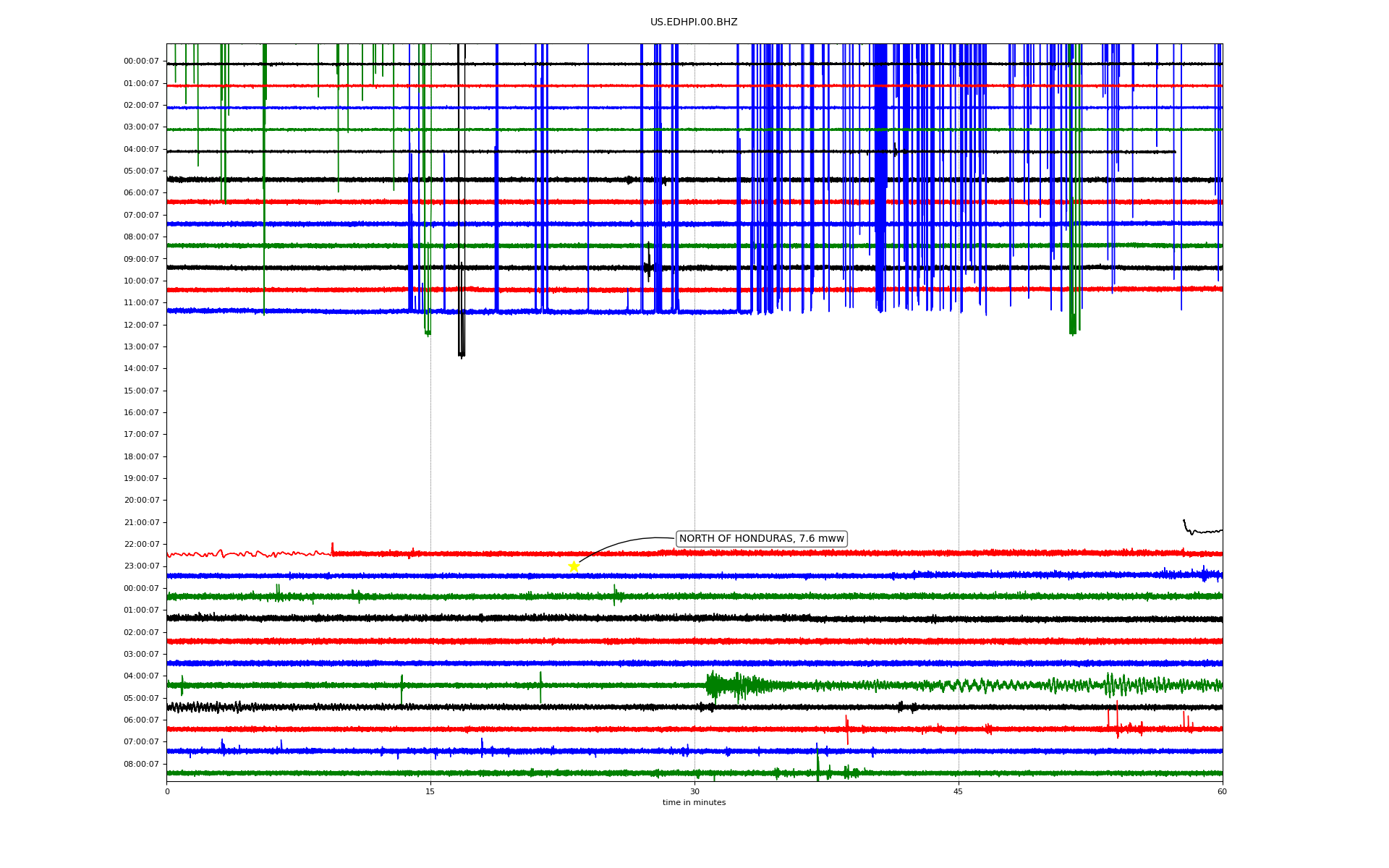Screen dimensions: 1389x868
Task: Click the 60 tick on x-axis
Action: (x=1222, y=791)
